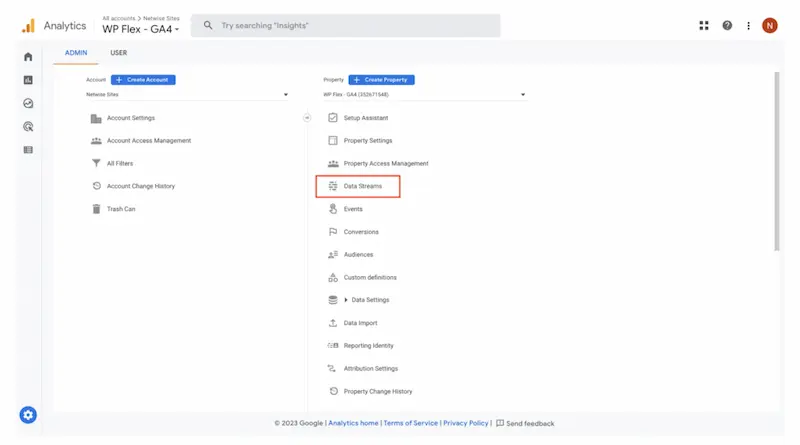Open the Home icon in left sidebar

[28, 57]
